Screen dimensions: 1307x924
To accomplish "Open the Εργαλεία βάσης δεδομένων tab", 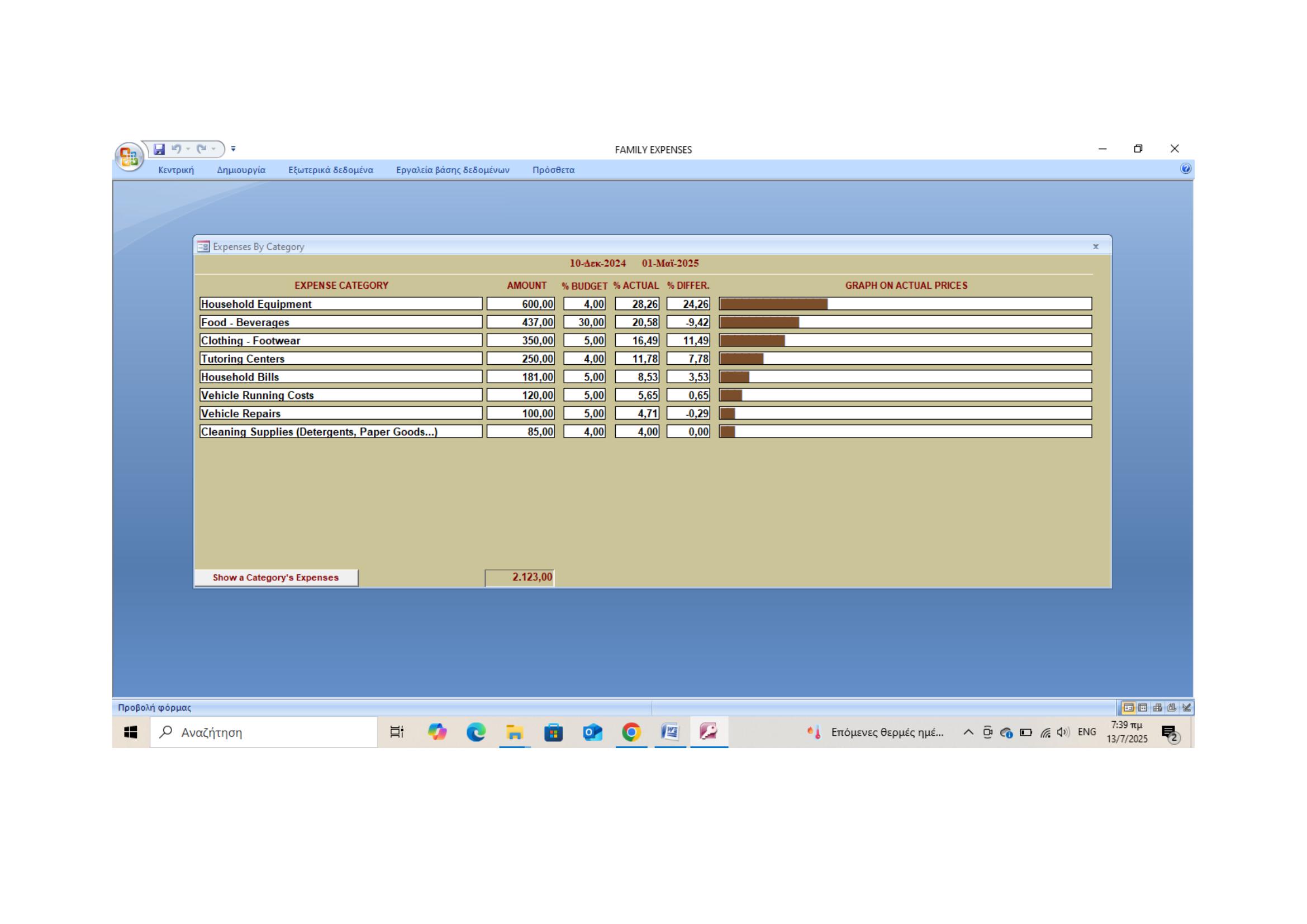I will pos(453,170).
